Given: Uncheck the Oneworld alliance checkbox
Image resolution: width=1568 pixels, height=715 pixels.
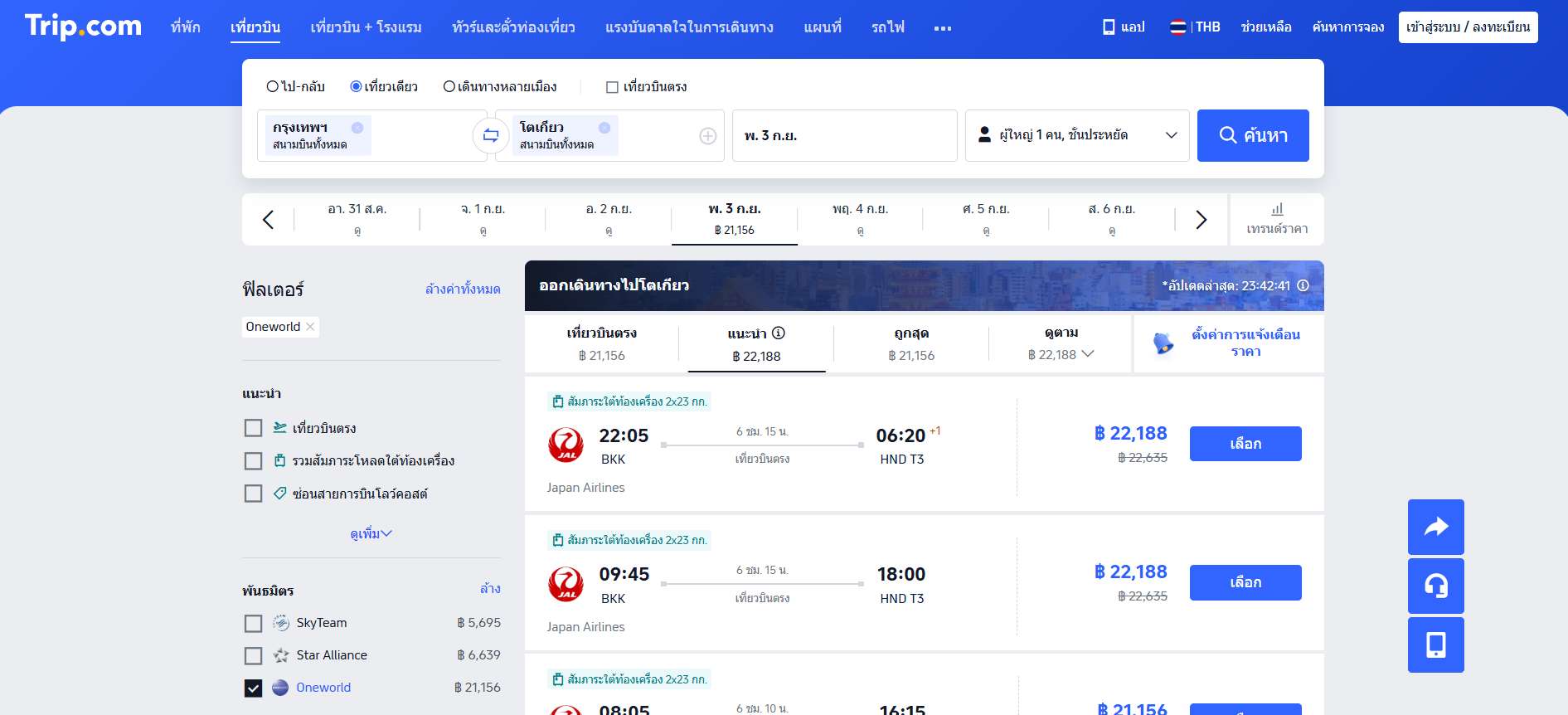Looking at the screenshot, I should click(x=254, y=688).
